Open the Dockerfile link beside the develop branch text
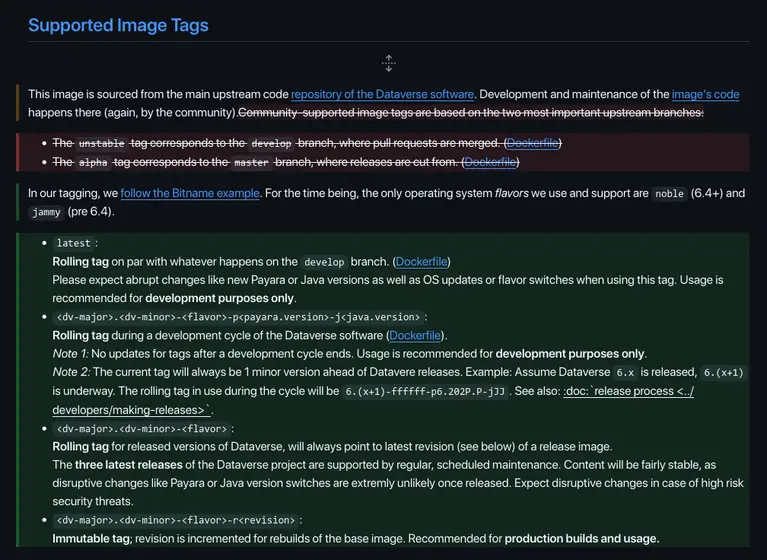 [421, 261]
